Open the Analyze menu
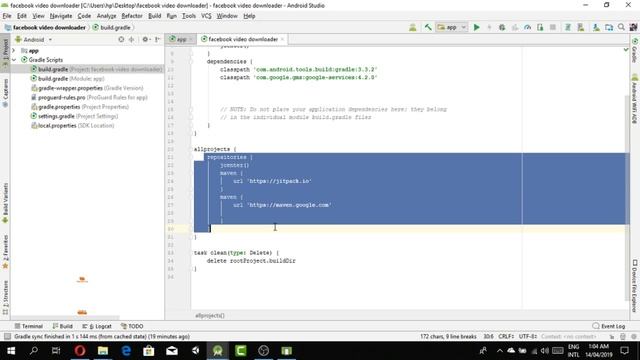640x360 pixels. [106, 16]
